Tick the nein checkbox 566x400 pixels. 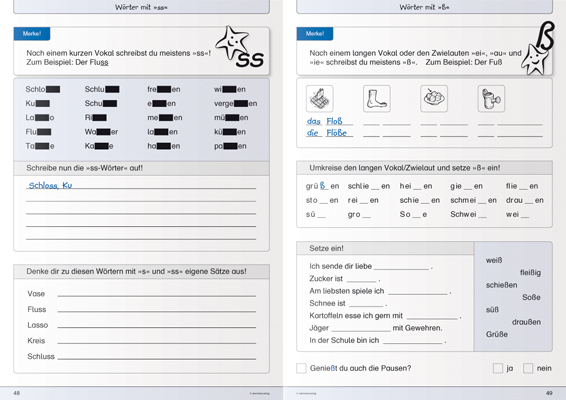528,368
